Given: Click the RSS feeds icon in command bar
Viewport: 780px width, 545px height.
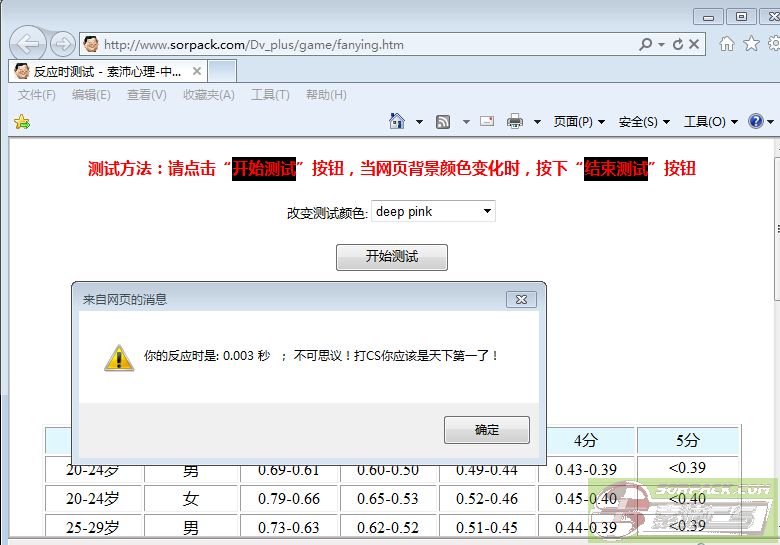Looking at the screenshot, I should pyautogui.click(x=442, y=122).
